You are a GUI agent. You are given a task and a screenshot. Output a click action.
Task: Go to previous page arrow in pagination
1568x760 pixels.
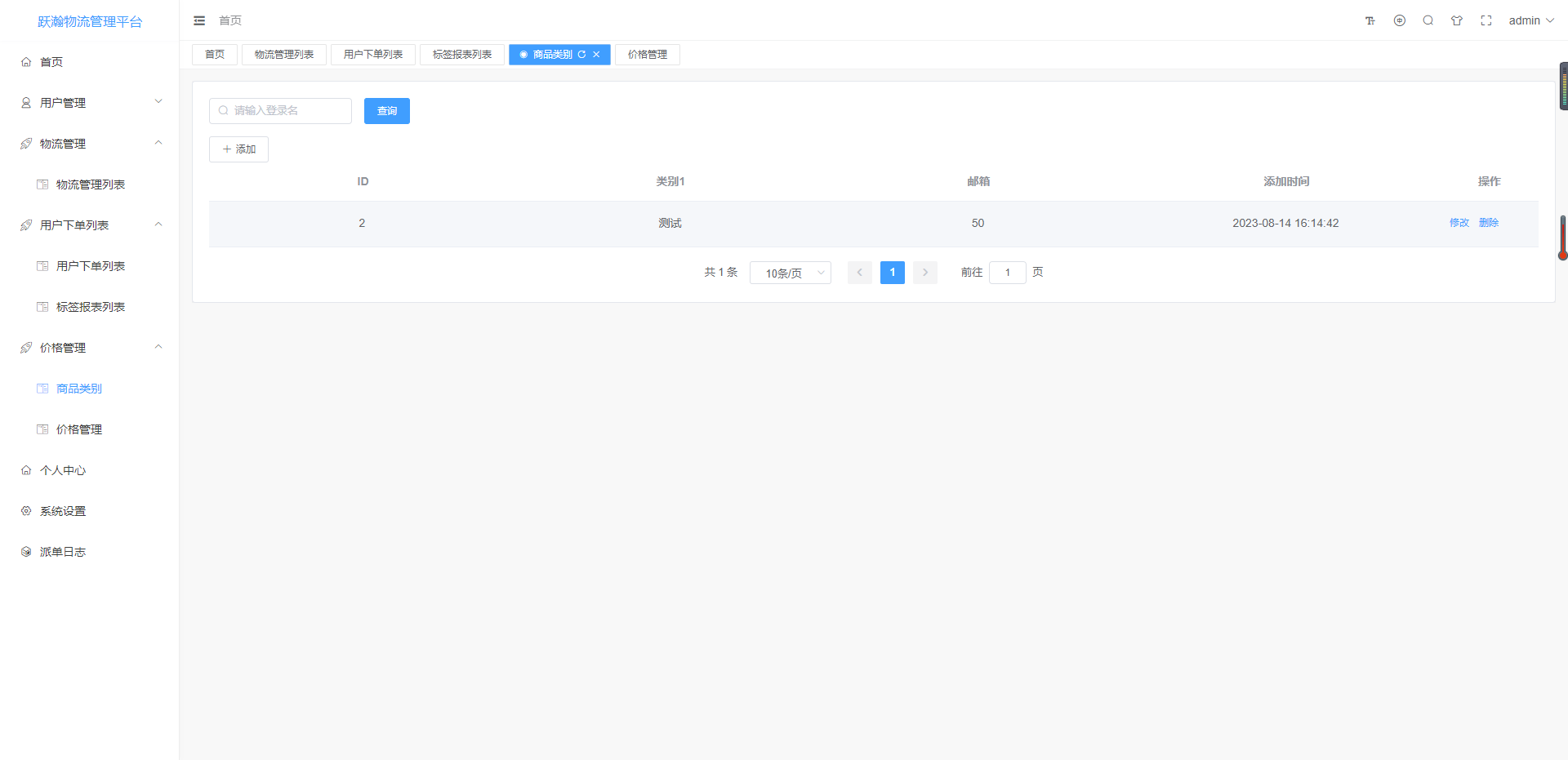point(860,273)
